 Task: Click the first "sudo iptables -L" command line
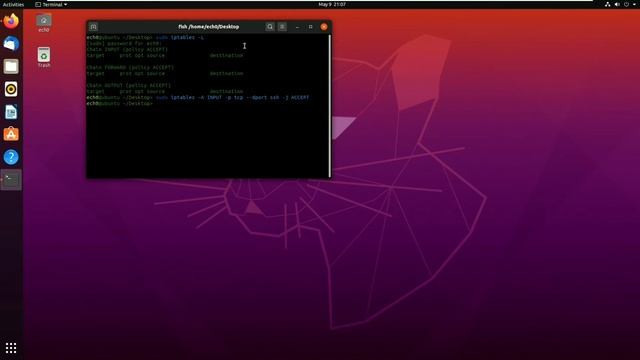(145, 38)
